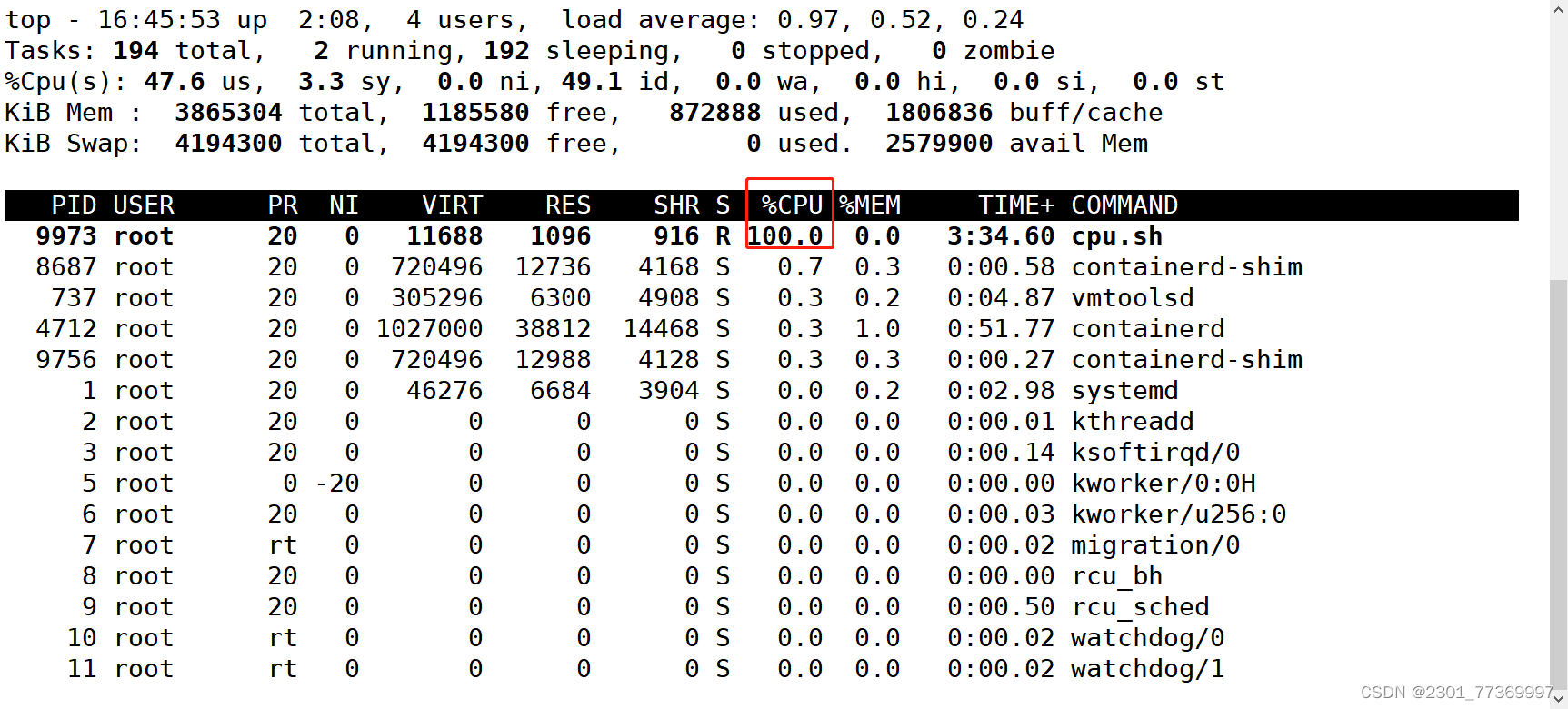Click the ksoftirqd/0 process name
The width and height of the screenshot is (1568, 709).
(1155, 453)
